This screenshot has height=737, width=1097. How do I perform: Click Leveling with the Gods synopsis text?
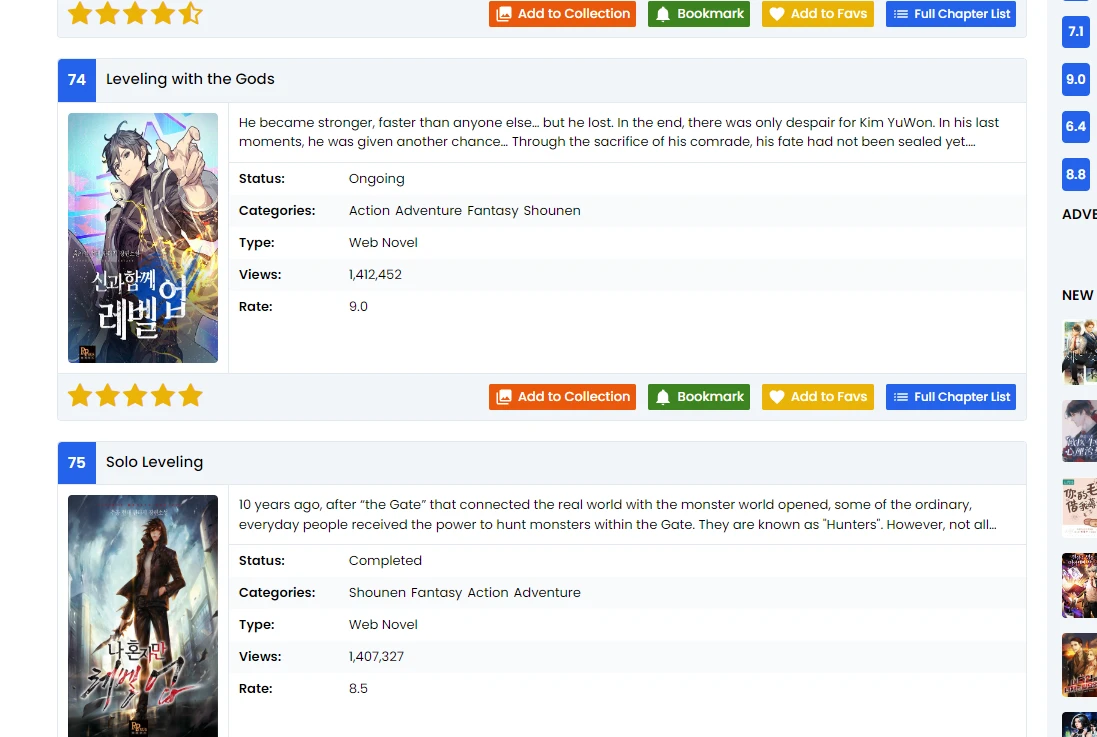click(x=618, y=132)
